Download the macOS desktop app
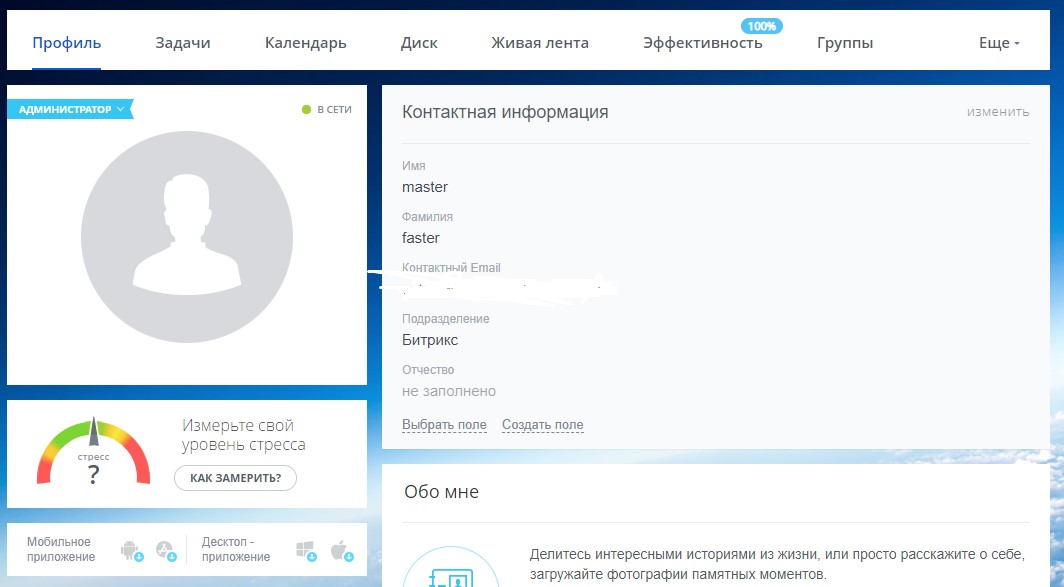The width and height of the screenshot is (1064, 587). [x=340, y=550]
